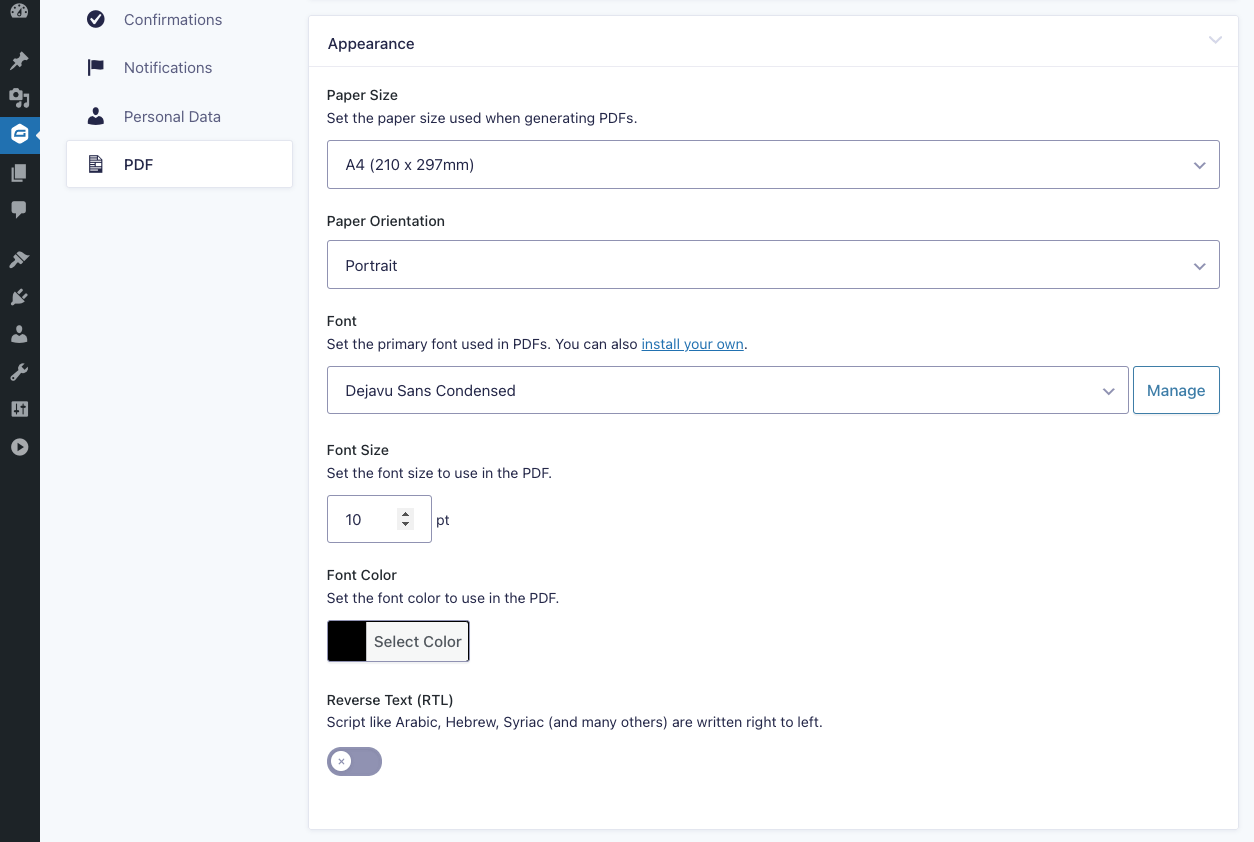Open the Pages icon in sidebar
This screenshot has height=842, width=1254.
[19, 172]
